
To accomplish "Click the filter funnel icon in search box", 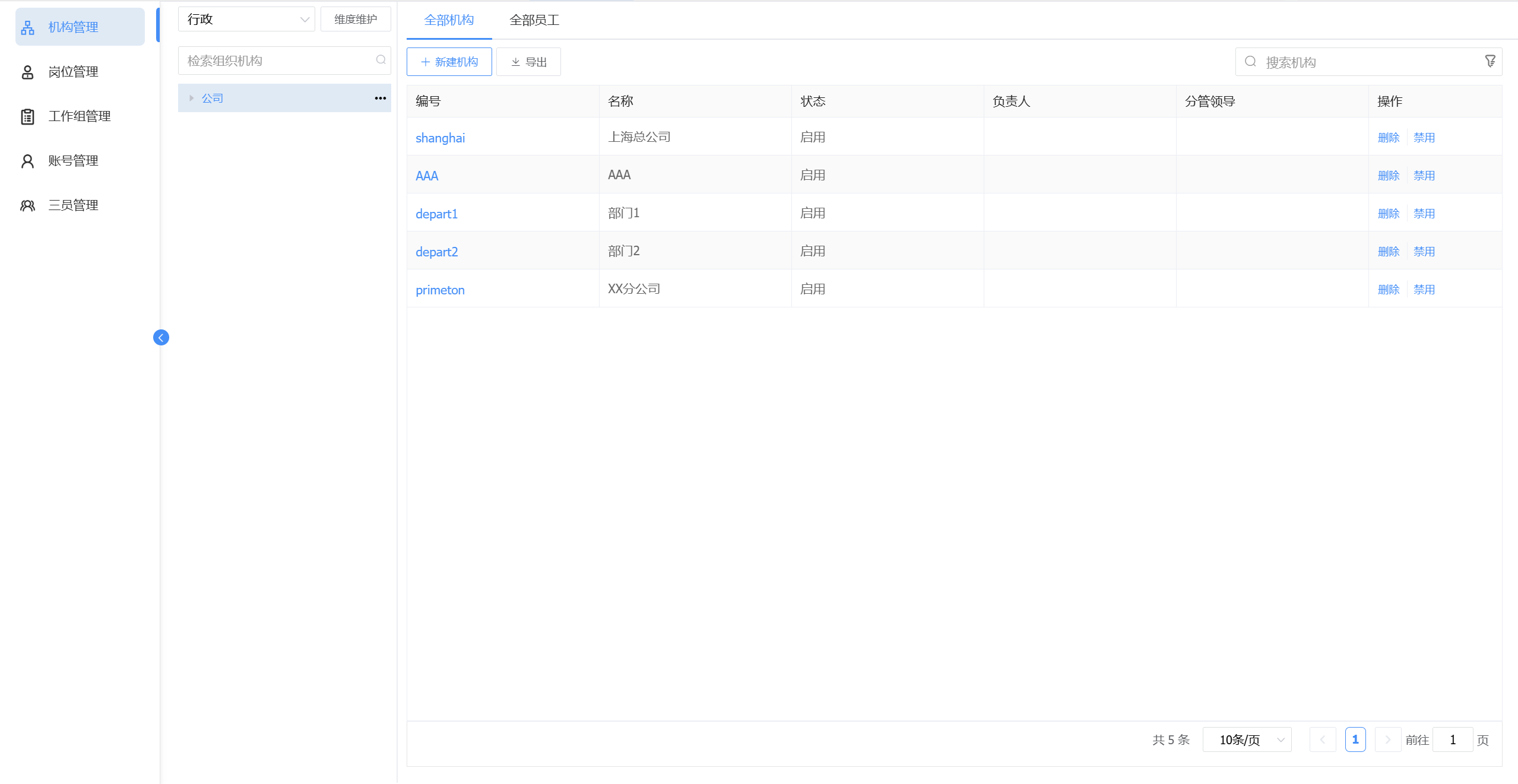I will click(1490, 61).
